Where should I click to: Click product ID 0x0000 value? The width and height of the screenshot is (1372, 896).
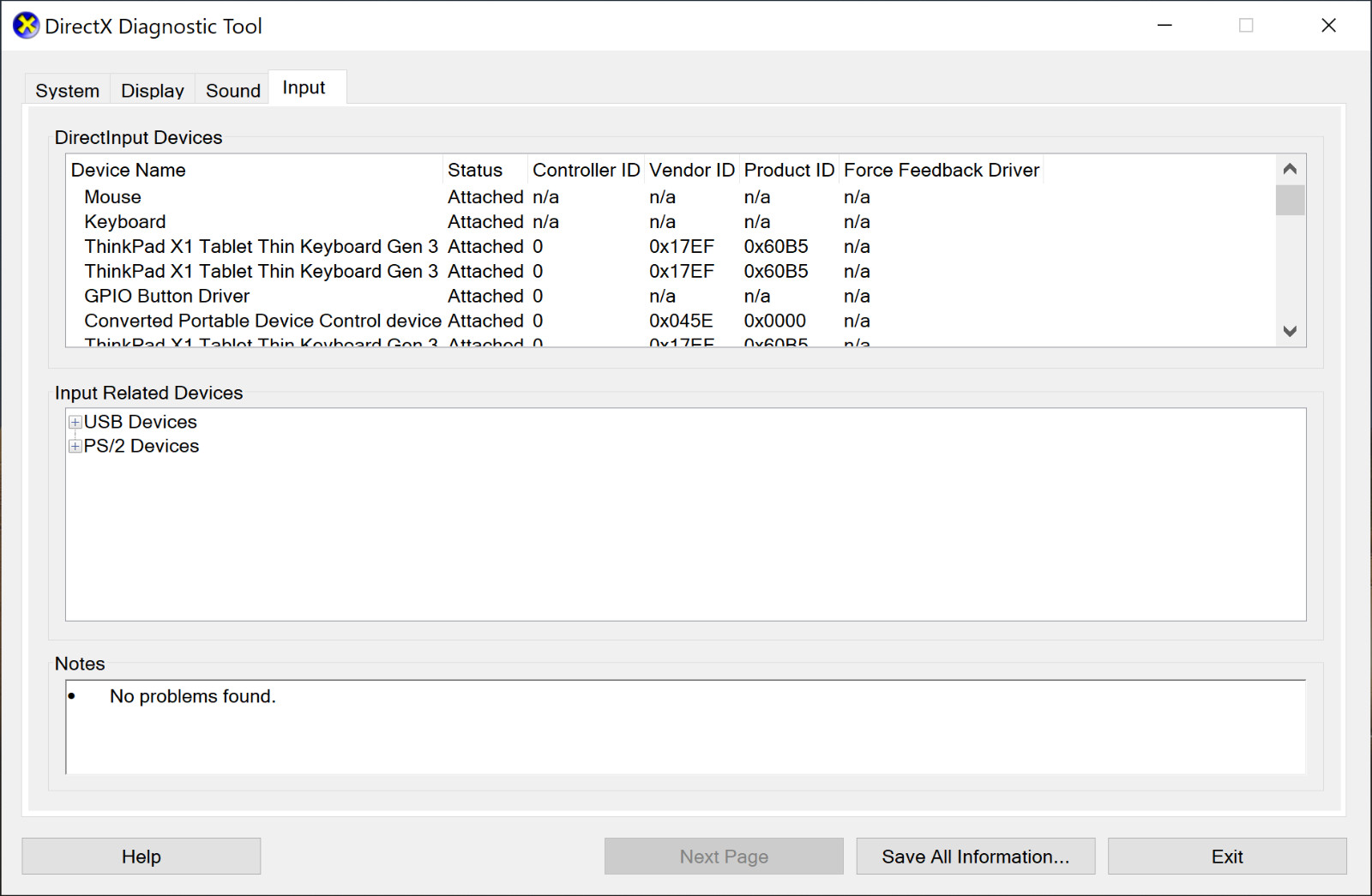(775, 321)
